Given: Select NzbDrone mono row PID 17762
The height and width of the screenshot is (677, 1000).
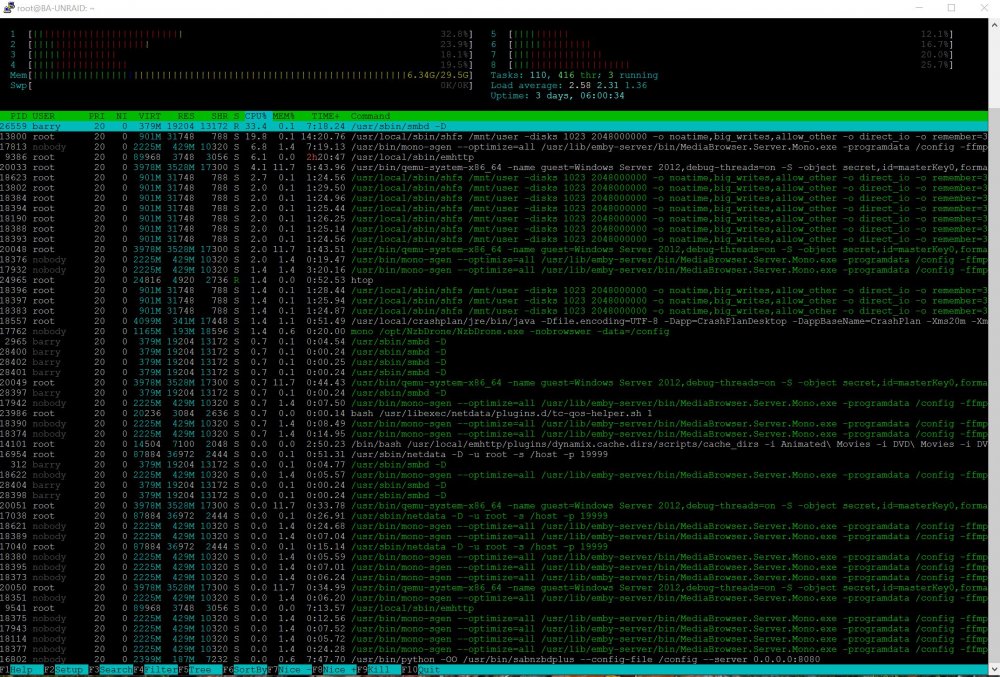Looking at the screenshot, I should point(494,331).
